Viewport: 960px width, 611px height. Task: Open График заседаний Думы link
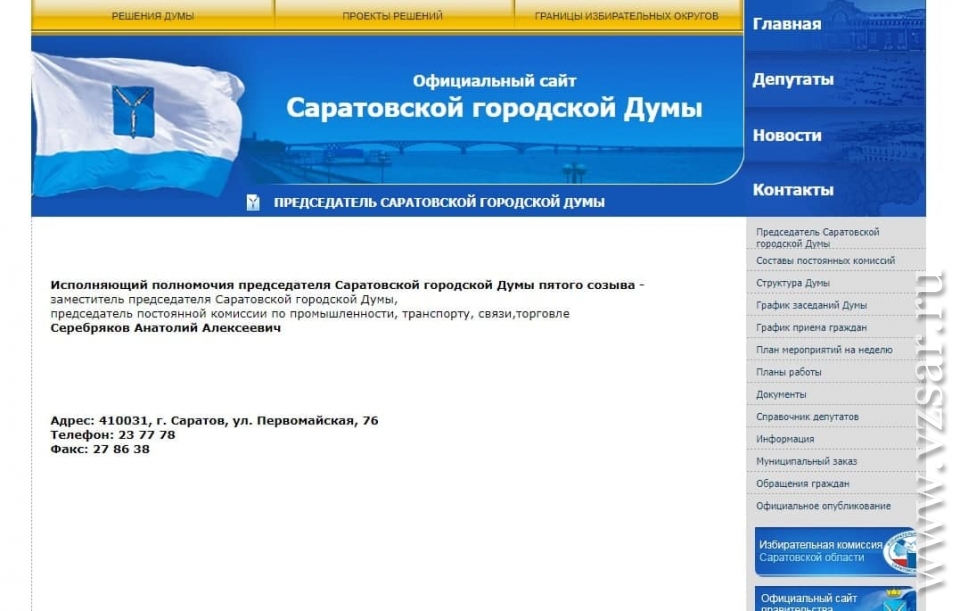coord(811,305)
